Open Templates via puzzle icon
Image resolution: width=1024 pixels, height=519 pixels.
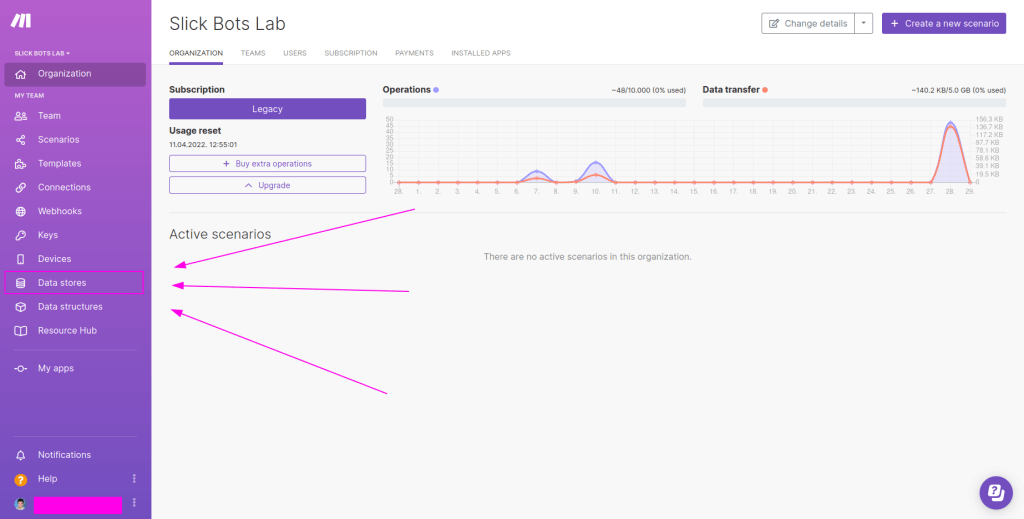(21, 164)
